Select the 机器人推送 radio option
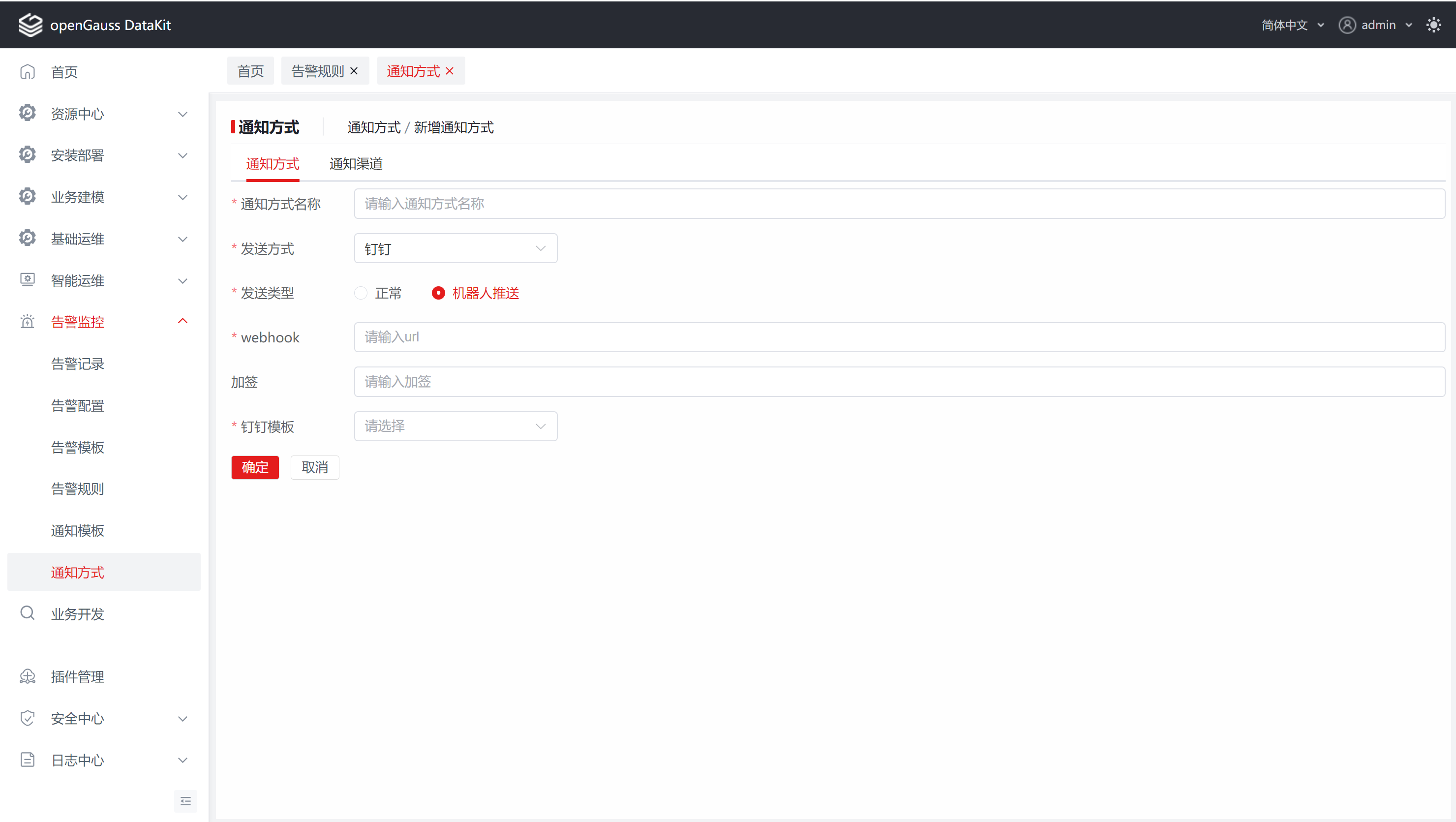Screen dimensions: 1456x822 438,293
